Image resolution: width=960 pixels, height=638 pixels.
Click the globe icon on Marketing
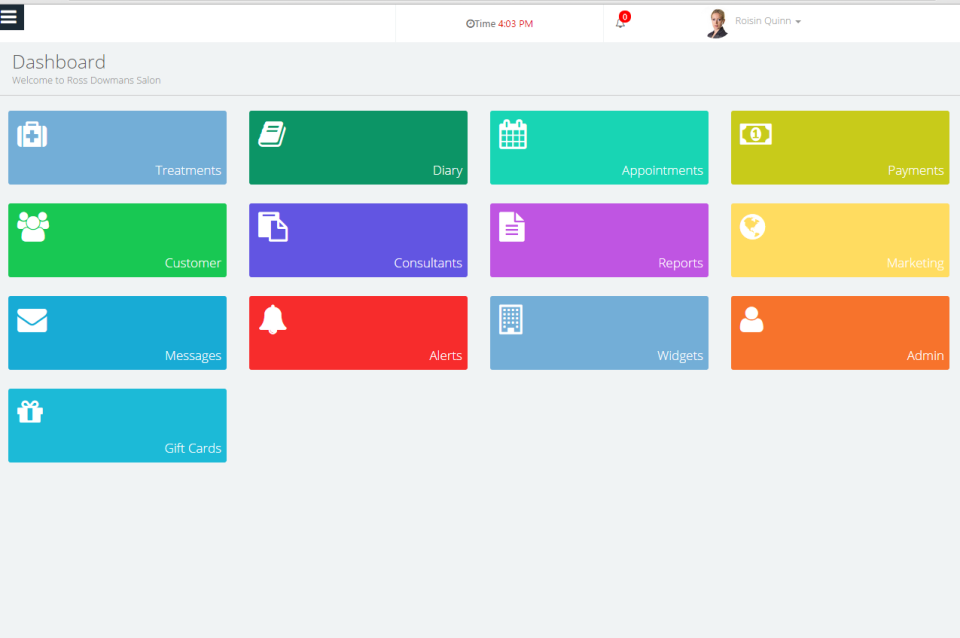(752, 227)
